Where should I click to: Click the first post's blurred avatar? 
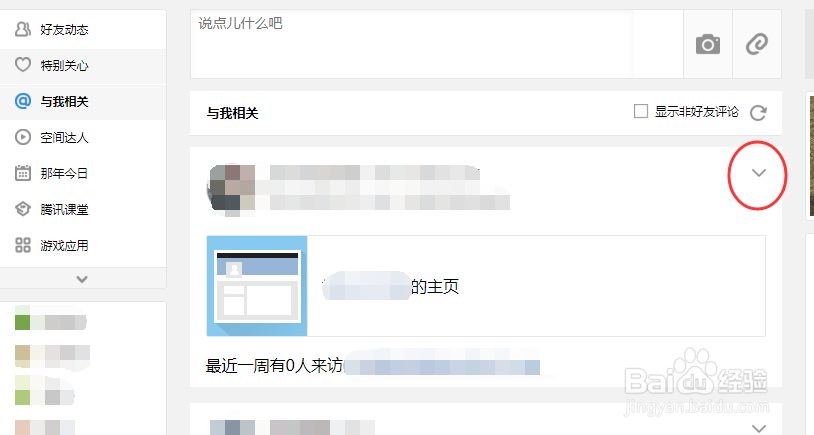tap(231, 189)
